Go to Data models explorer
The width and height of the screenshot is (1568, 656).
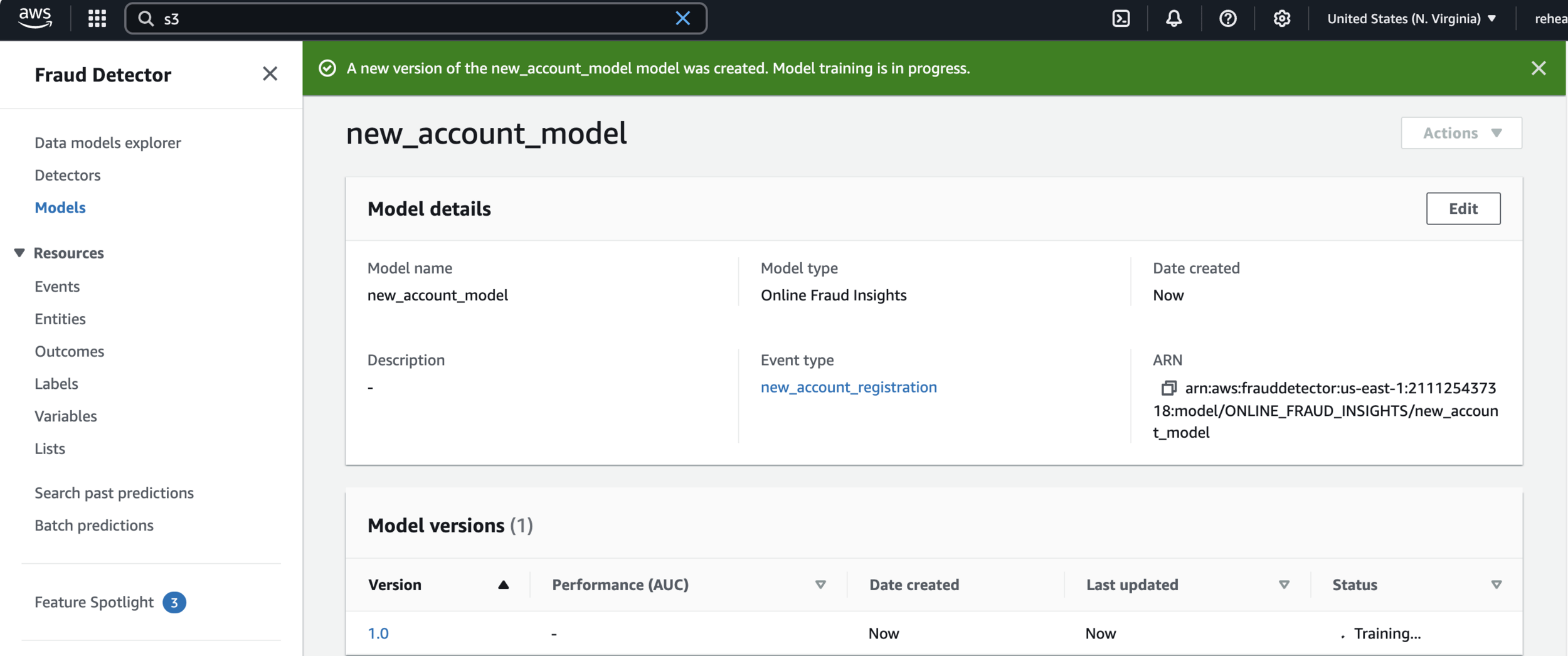click(x=108, y=143)
